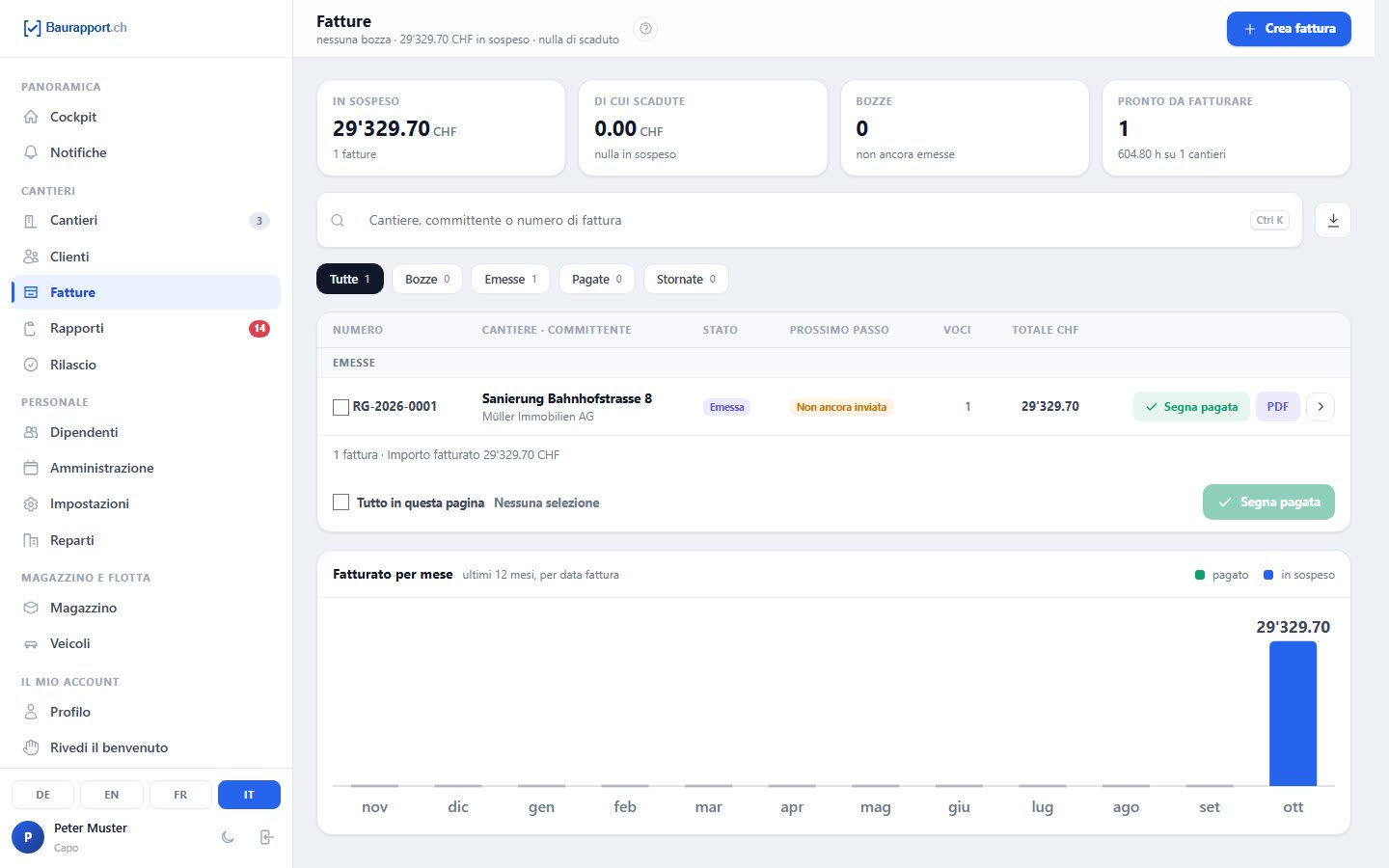
Task: Click the Amministrazione calendar icon
Action: click(31, 468)
